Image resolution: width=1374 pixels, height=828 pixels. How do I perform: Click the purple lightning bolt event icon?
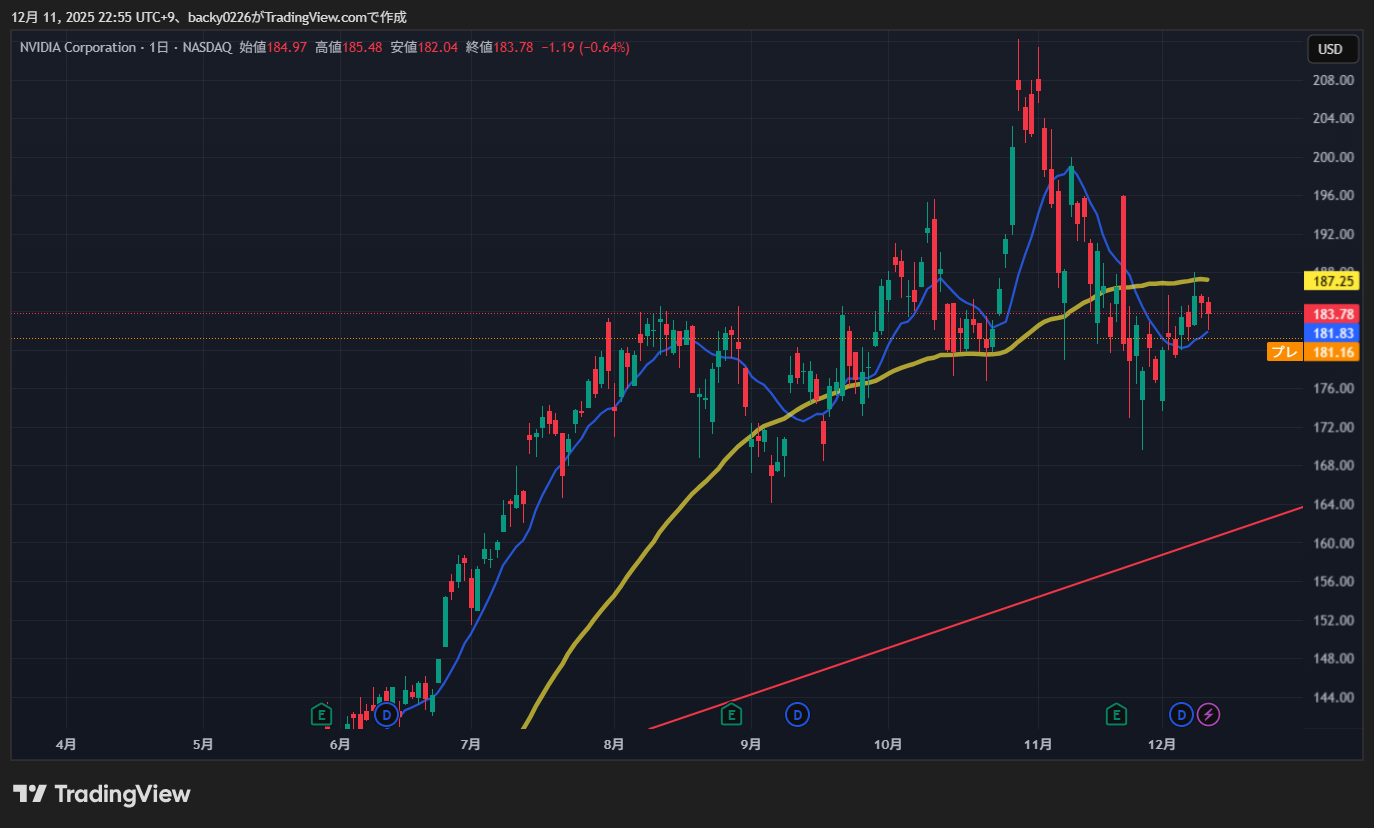click(1209, 714)
